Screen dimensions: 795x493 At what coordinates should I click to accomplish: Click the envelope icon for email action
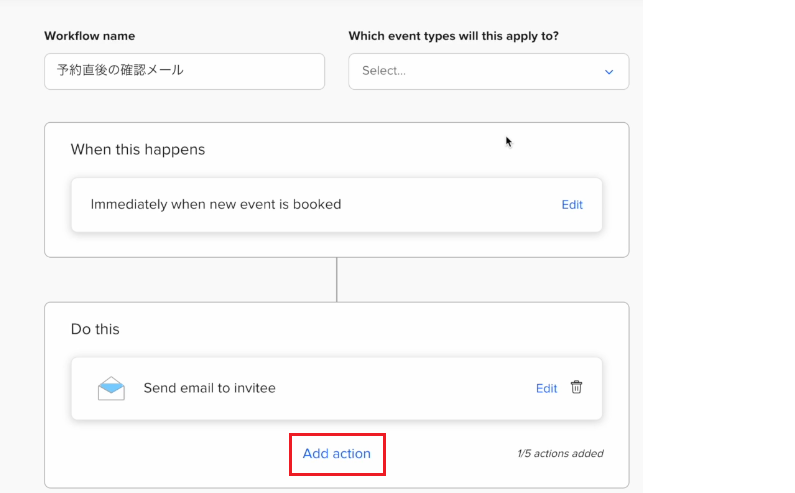(x=111, y=389)
